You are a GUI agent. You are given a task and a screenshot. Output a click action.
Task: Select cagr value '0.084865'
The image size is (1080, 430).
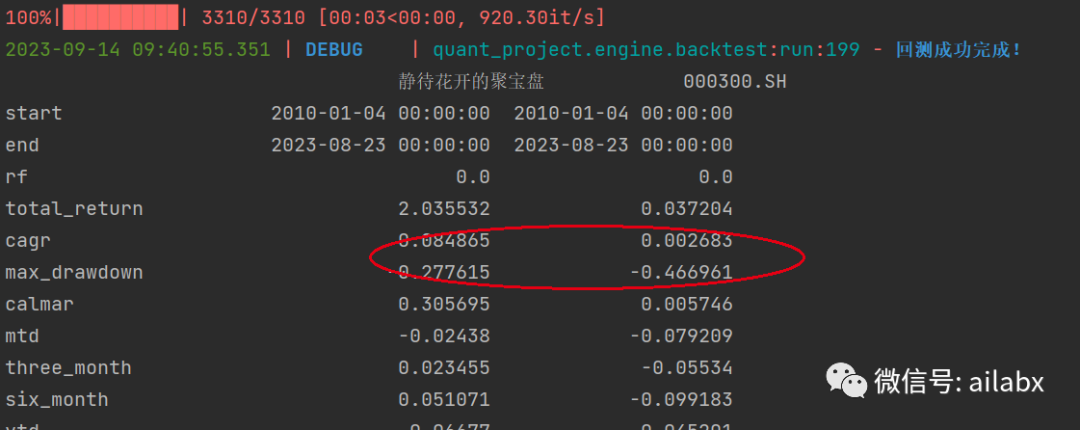point(444,241)
